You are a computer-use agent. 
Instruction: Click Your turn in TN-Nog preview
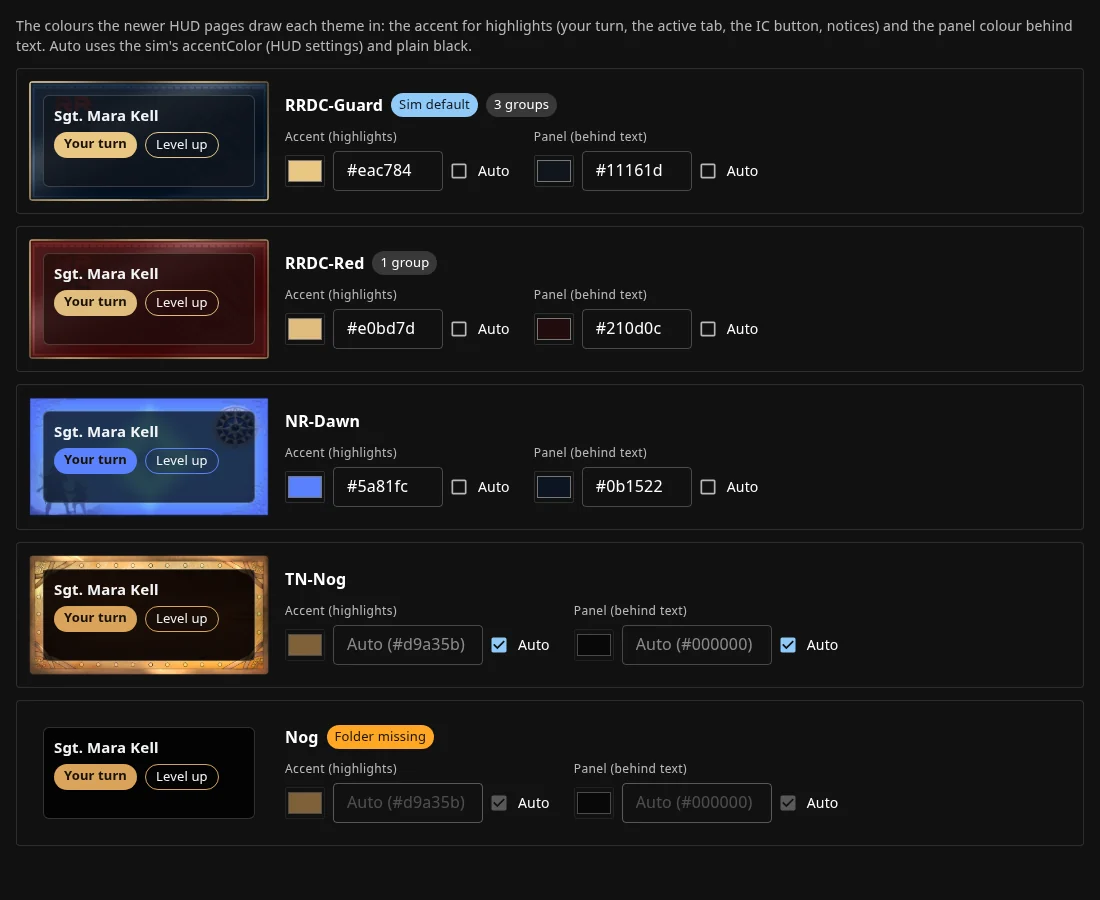pos(95,619)
